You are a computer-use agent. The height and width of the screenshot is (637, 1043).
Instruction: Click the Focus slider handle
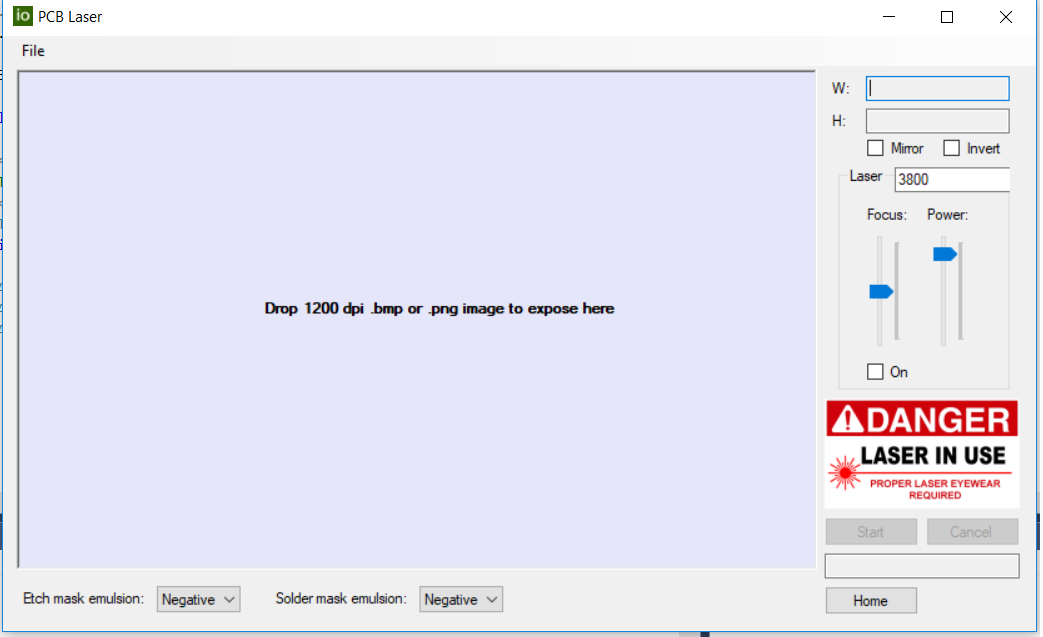coord(881,291)
